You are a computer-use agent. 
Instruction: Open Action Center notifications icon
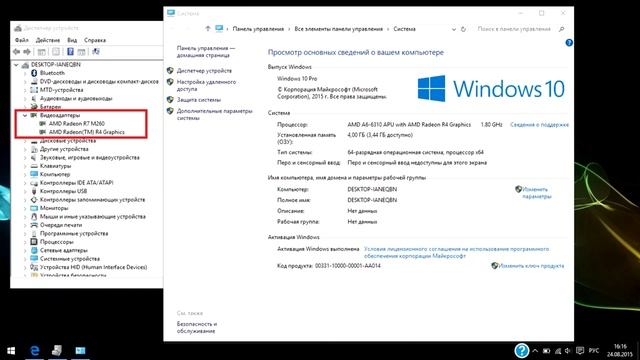(x=580, y=351)
